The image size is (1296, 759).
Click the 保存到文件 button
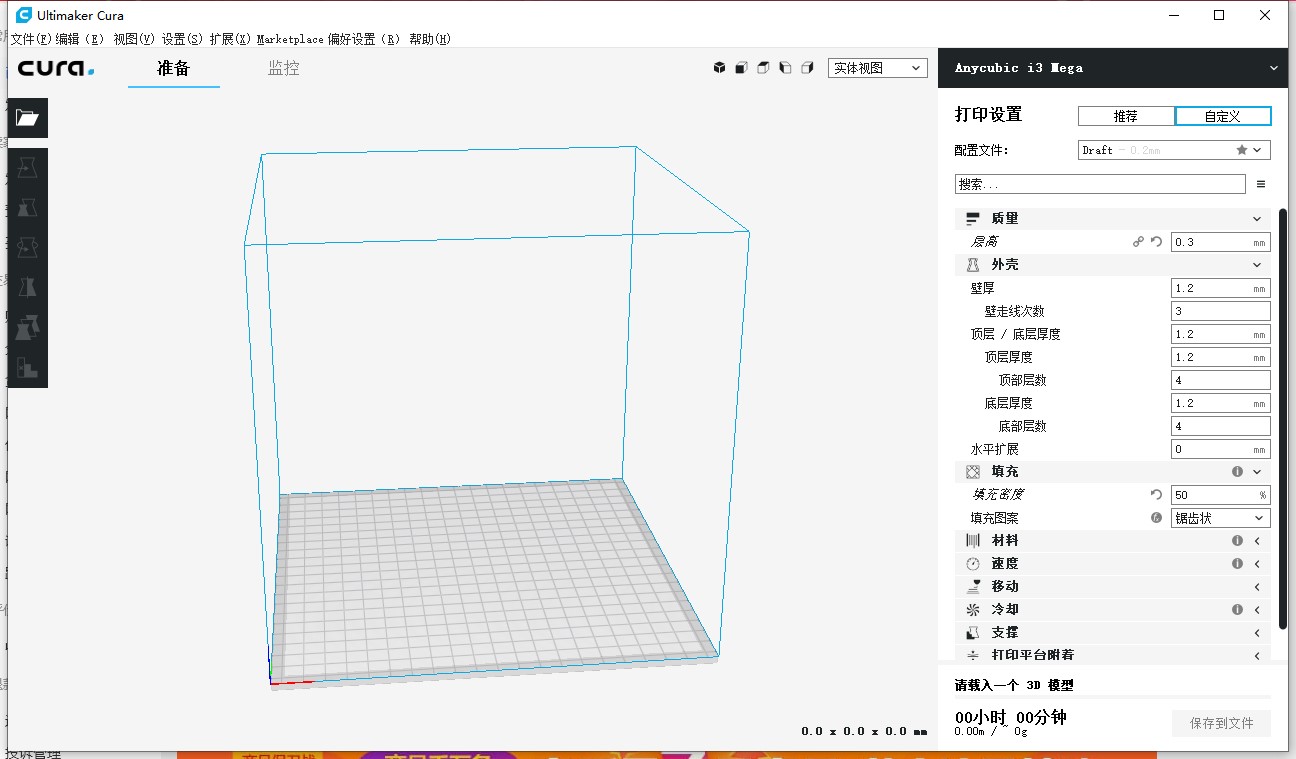click(1221, 723)
